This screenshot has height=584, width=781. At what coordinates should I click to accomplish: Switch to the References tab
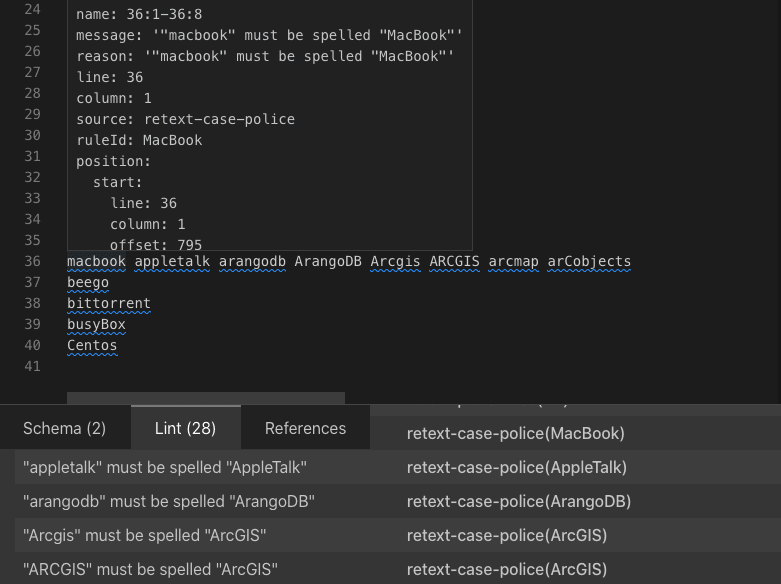tap(305, 428)
